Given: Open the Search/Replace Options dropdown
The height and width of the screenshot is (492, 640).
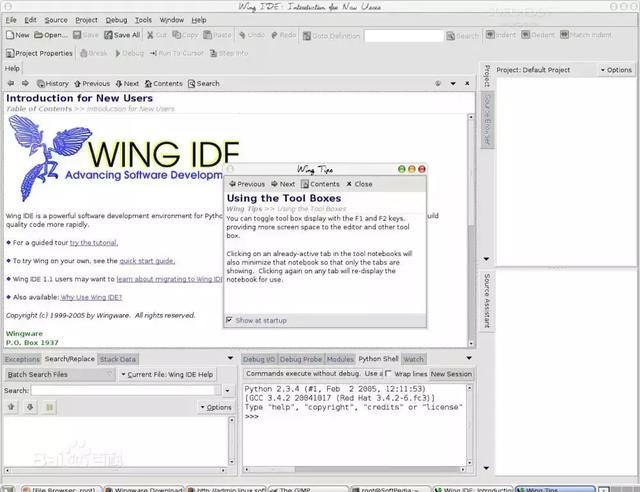Looking at the screenshot, I should [x=216, y=407].
